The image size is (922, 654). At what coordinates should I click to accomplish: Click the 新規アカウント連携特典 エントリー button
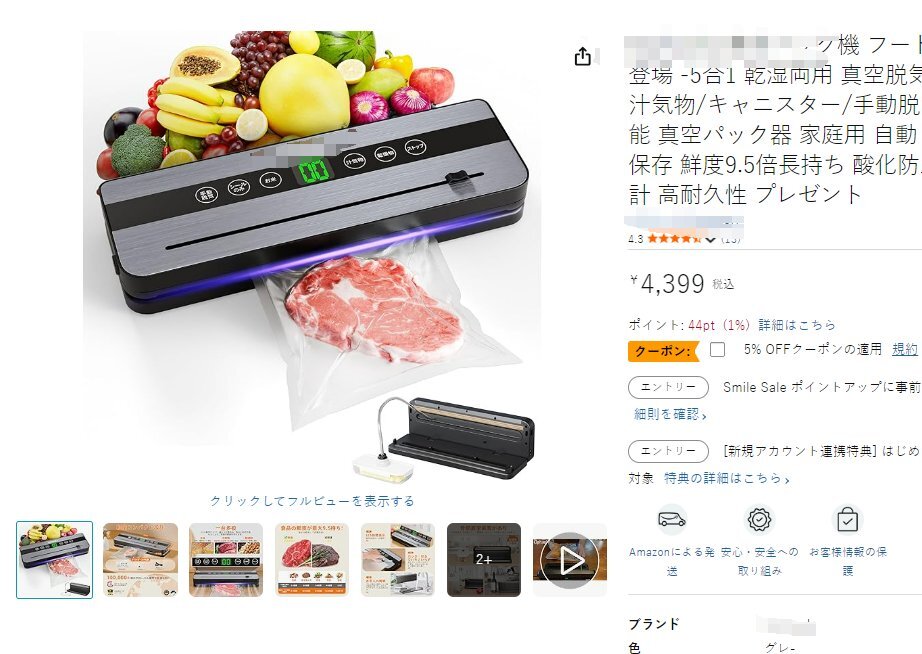pyautogui.click(x=669, y=451)
